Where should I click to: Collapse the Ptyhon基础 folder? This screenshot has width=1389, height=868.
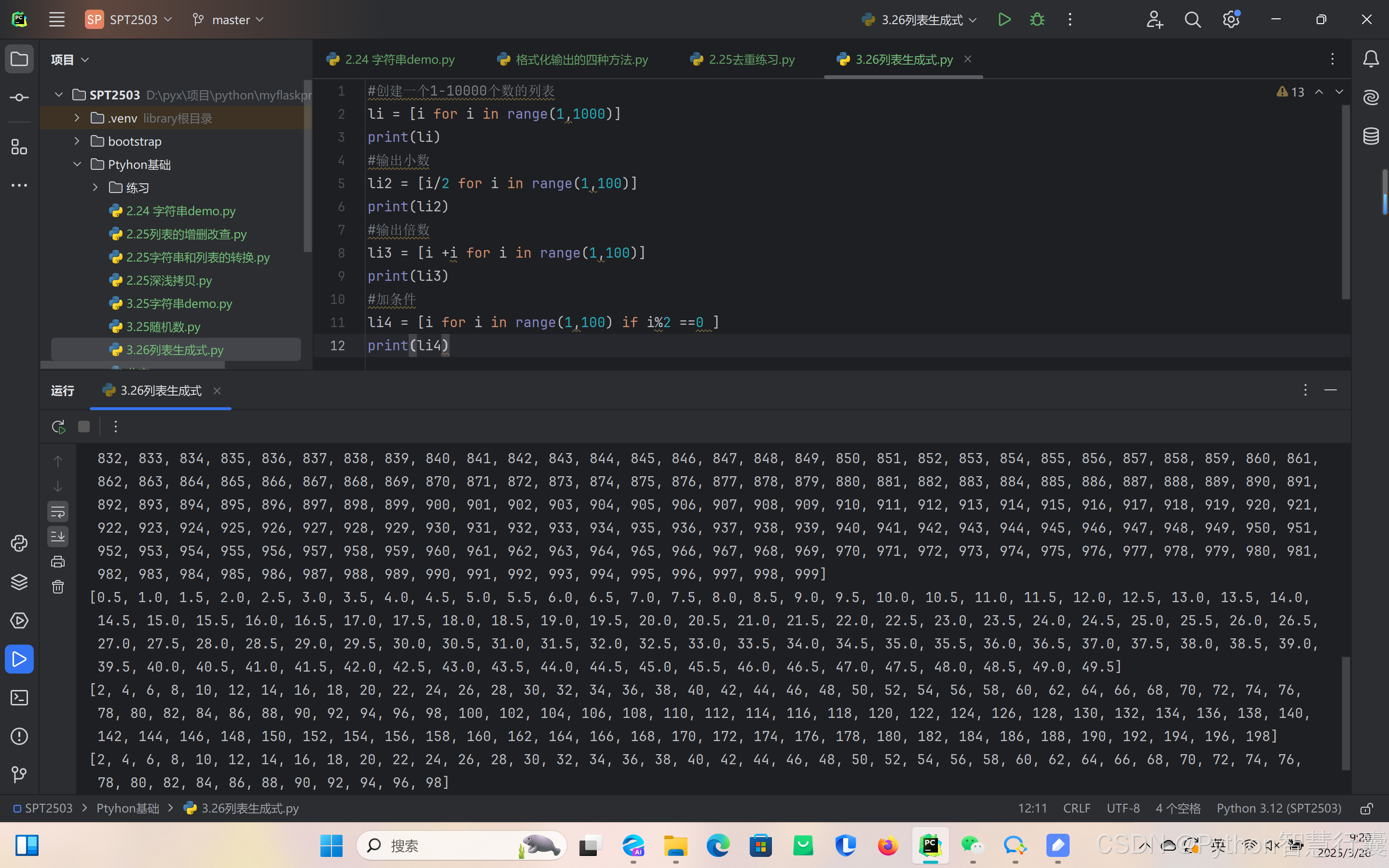[77, 164]
